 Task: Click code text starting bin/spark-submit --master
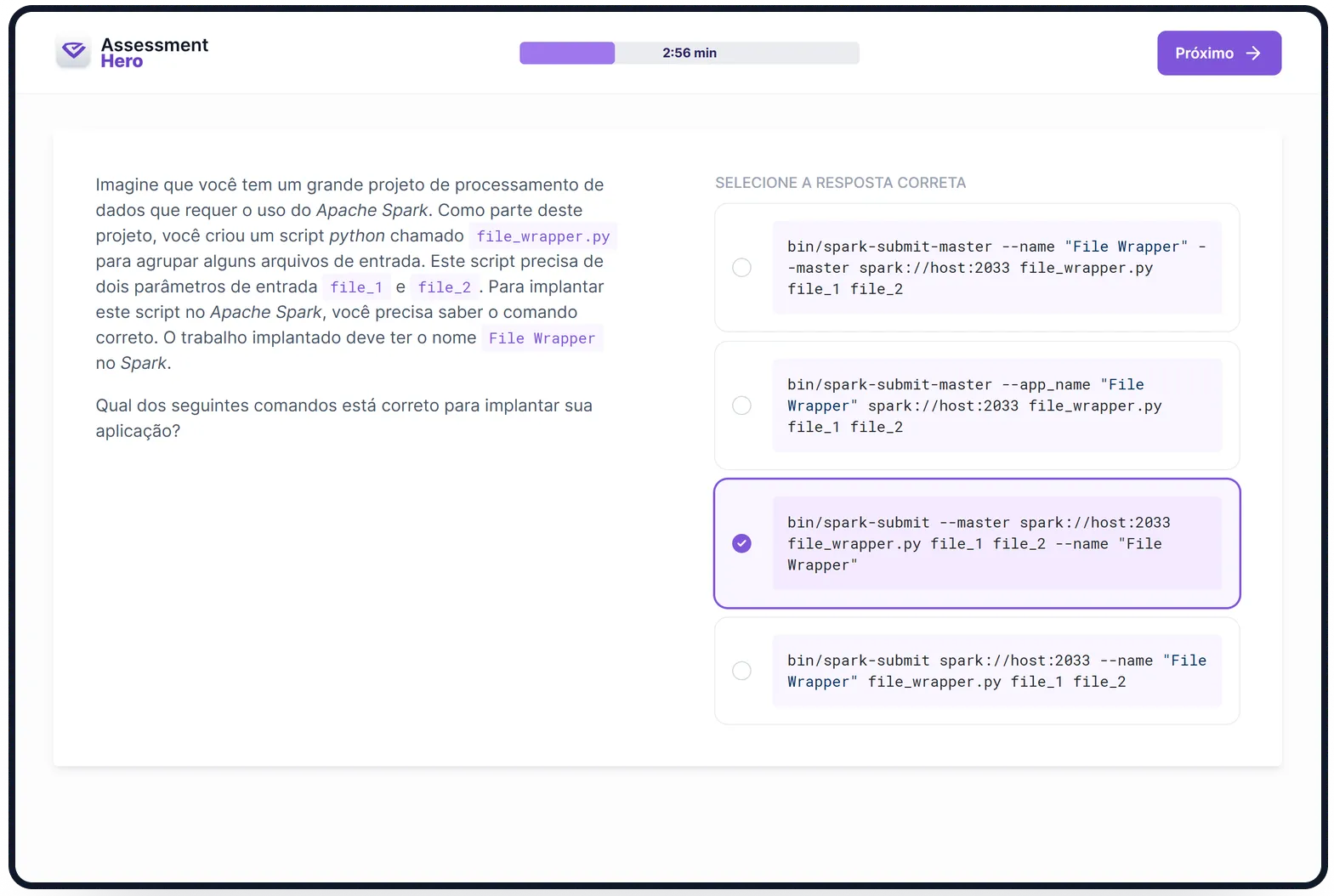point(979,543)
